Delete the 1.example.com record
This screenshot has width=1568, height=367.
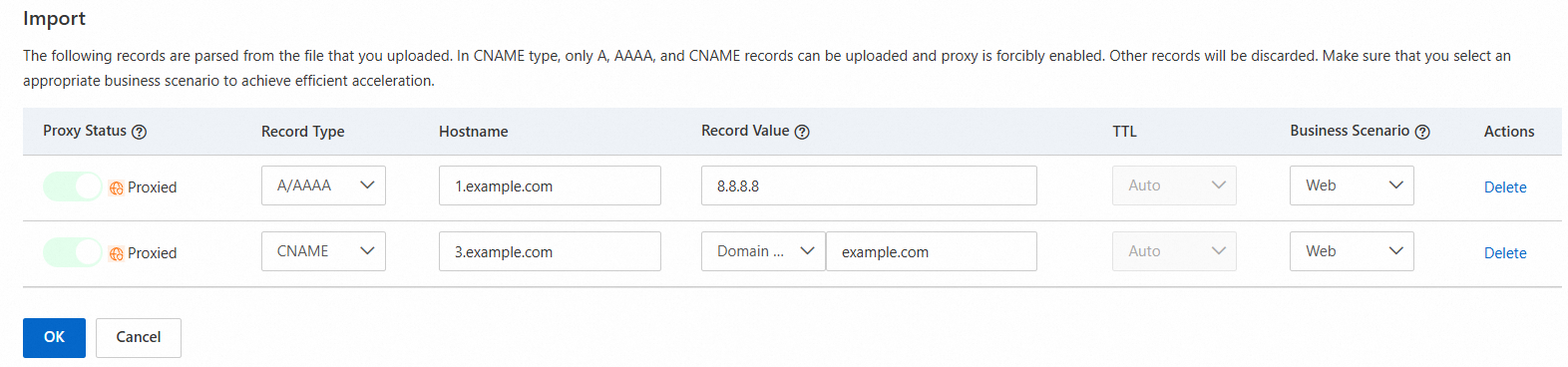1505,187
